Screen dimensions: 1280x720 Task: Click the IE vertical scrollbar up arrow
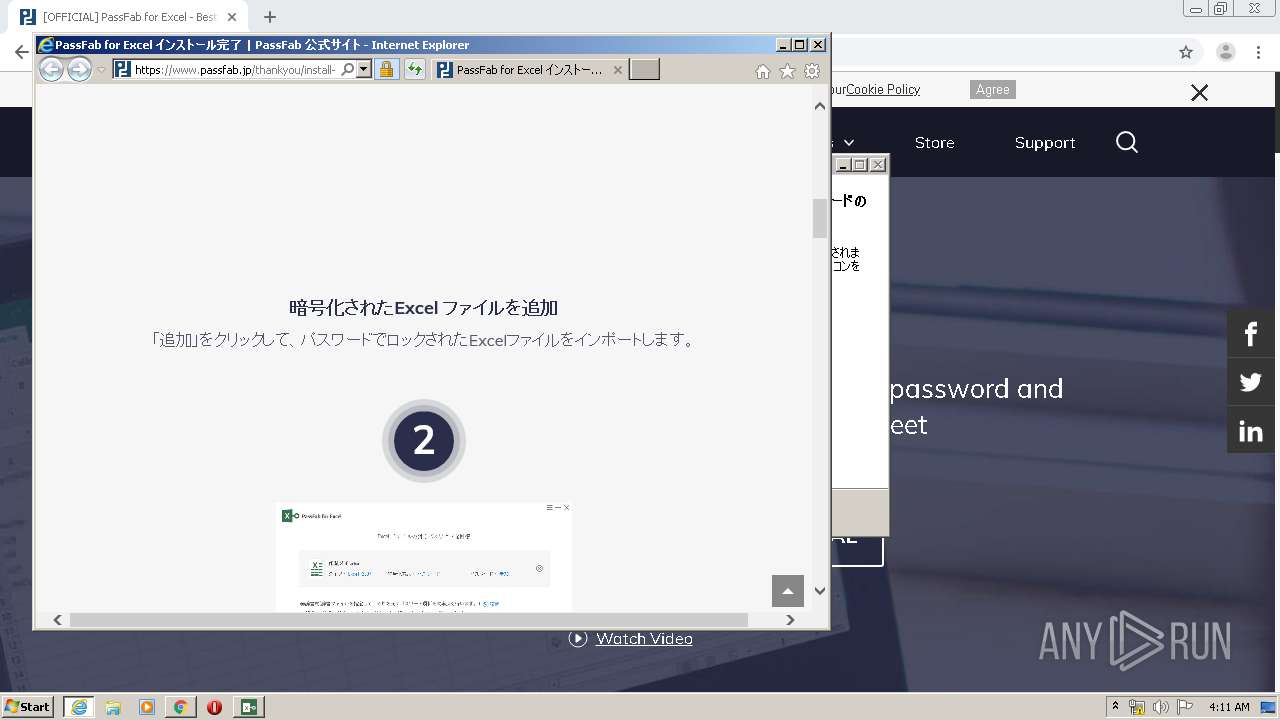pos(820,105)
